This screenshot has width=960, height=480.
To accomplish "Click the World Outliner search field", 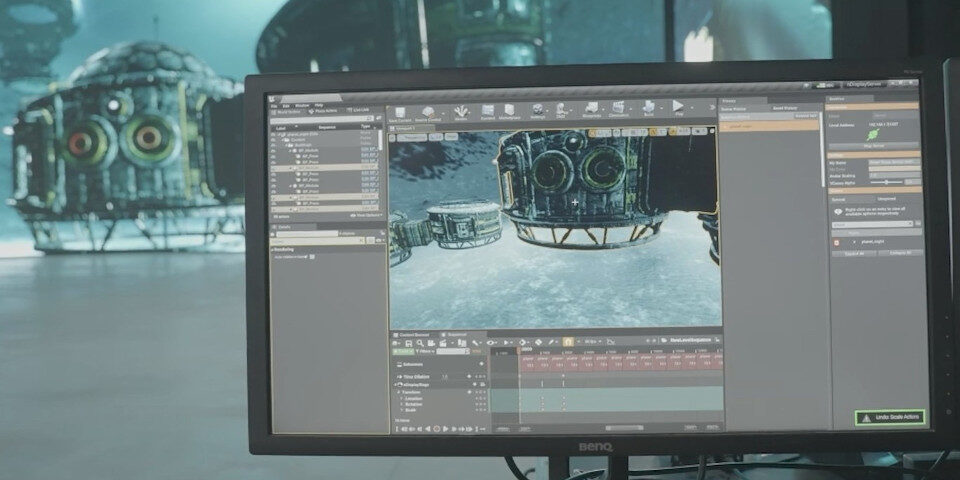I will pyautogui.click(x=321, y=119).
